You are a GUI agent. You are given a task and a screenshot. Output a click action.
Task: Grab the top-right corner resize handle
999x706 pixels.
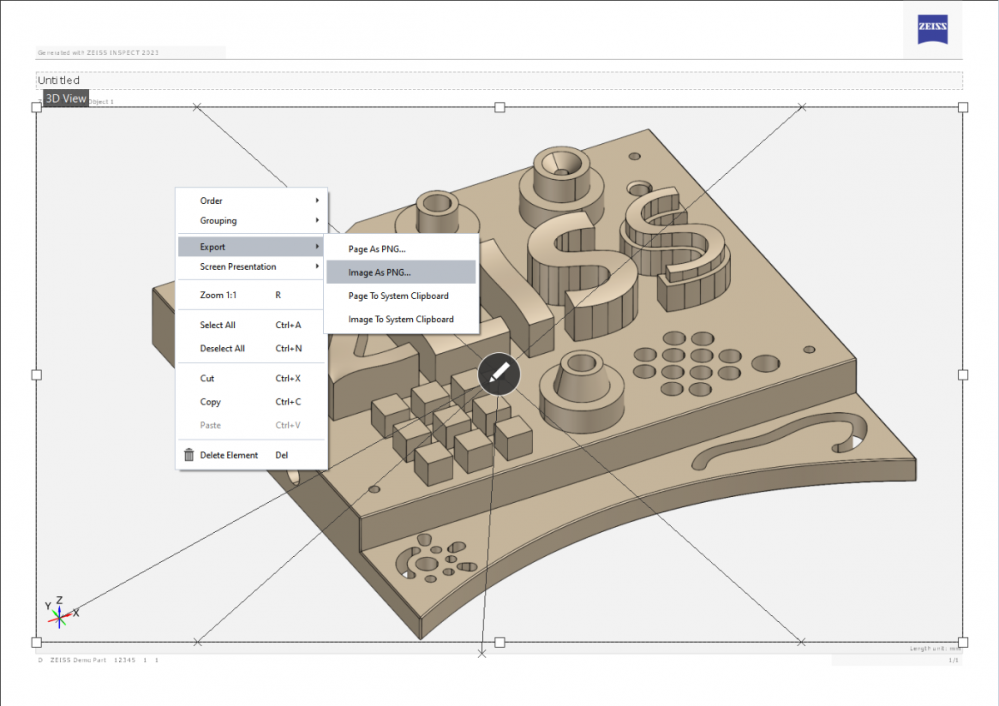pyautogui.click(x=963, y=107)
